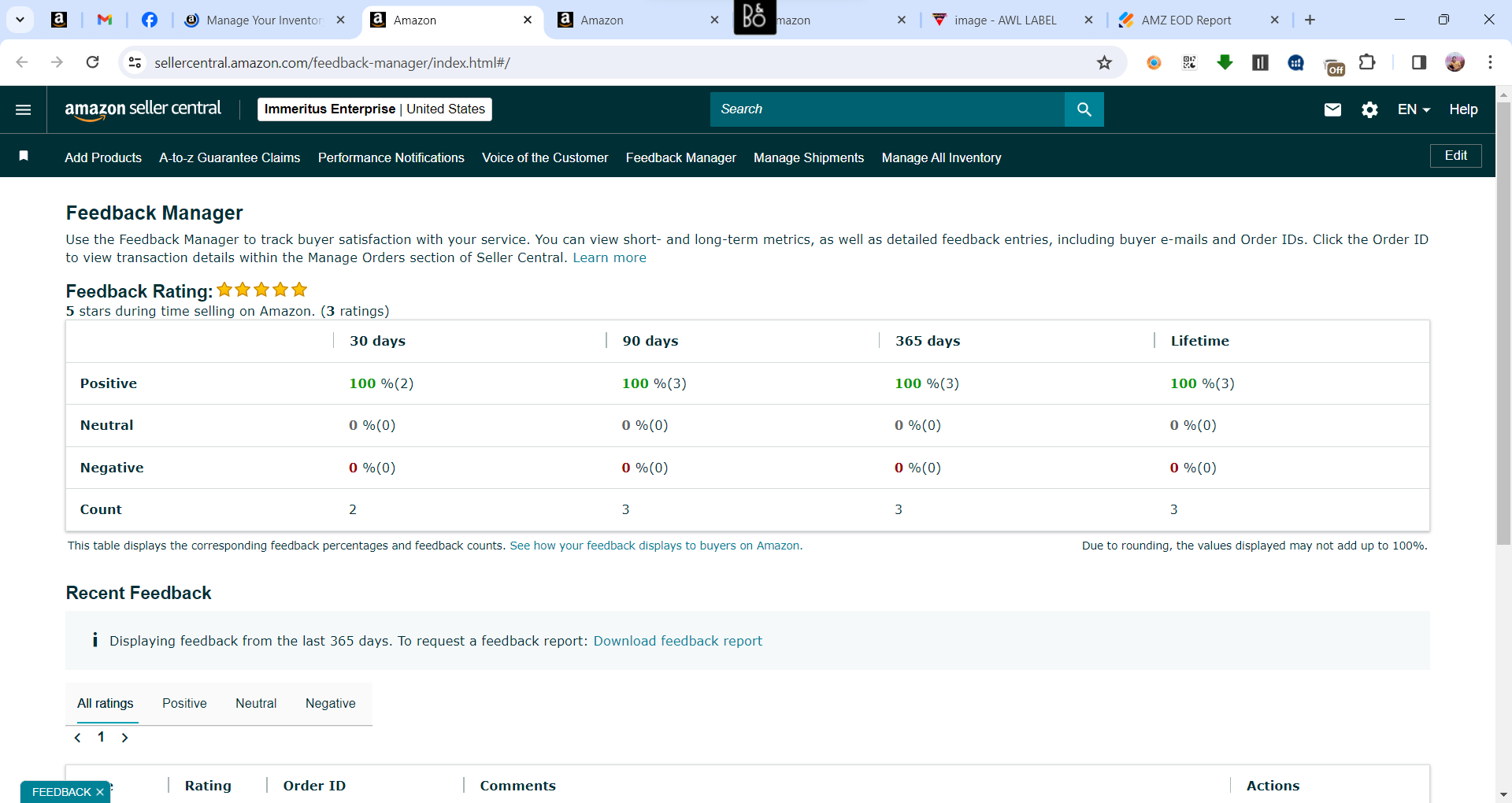The height and width of the screenshot is (803, 1512).
Task: Open Performance Notifications
Action: [x=391, y=157]
